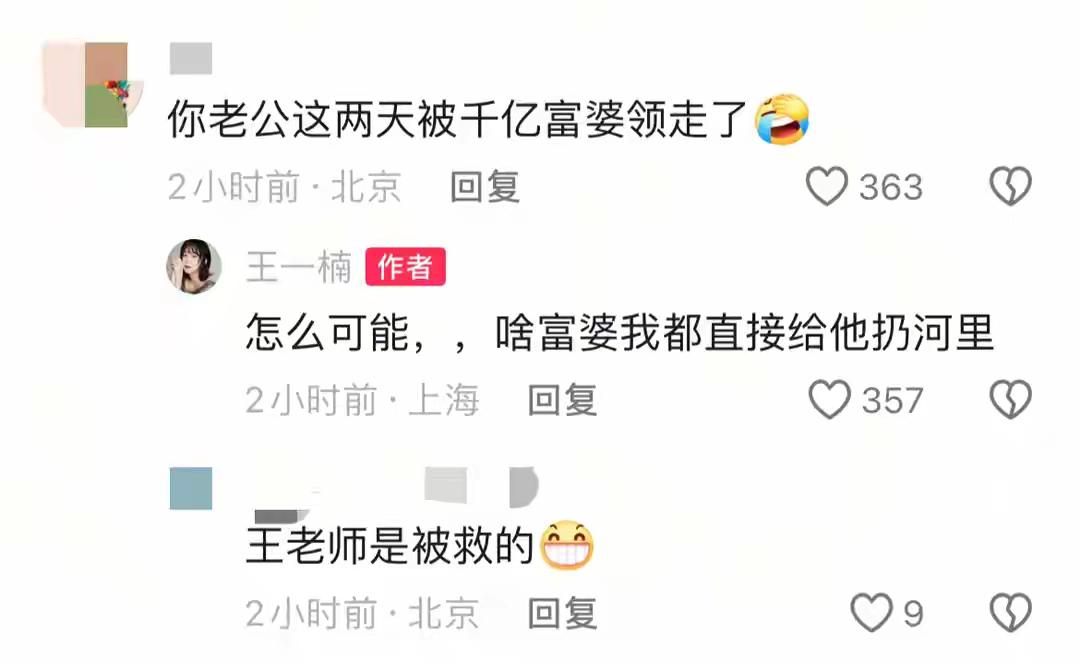Click the red 作者 badge
This screenshot has height=664, width=1080.
point(405,267)
